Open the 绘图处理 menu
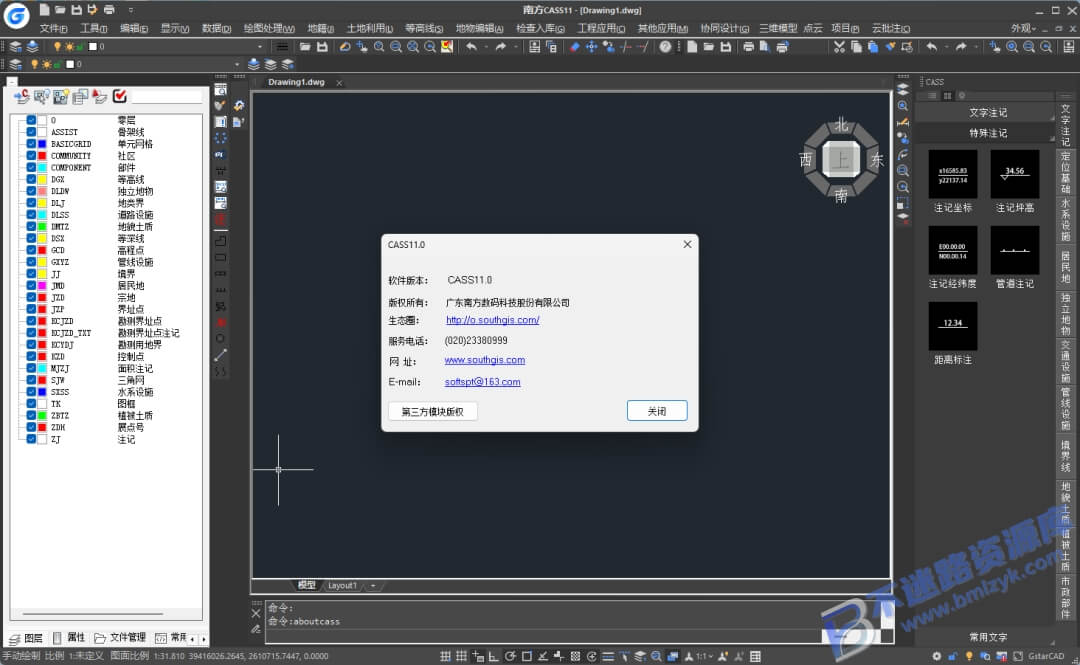Screen dimensions: 1080x665 click(x=269, y=28)
